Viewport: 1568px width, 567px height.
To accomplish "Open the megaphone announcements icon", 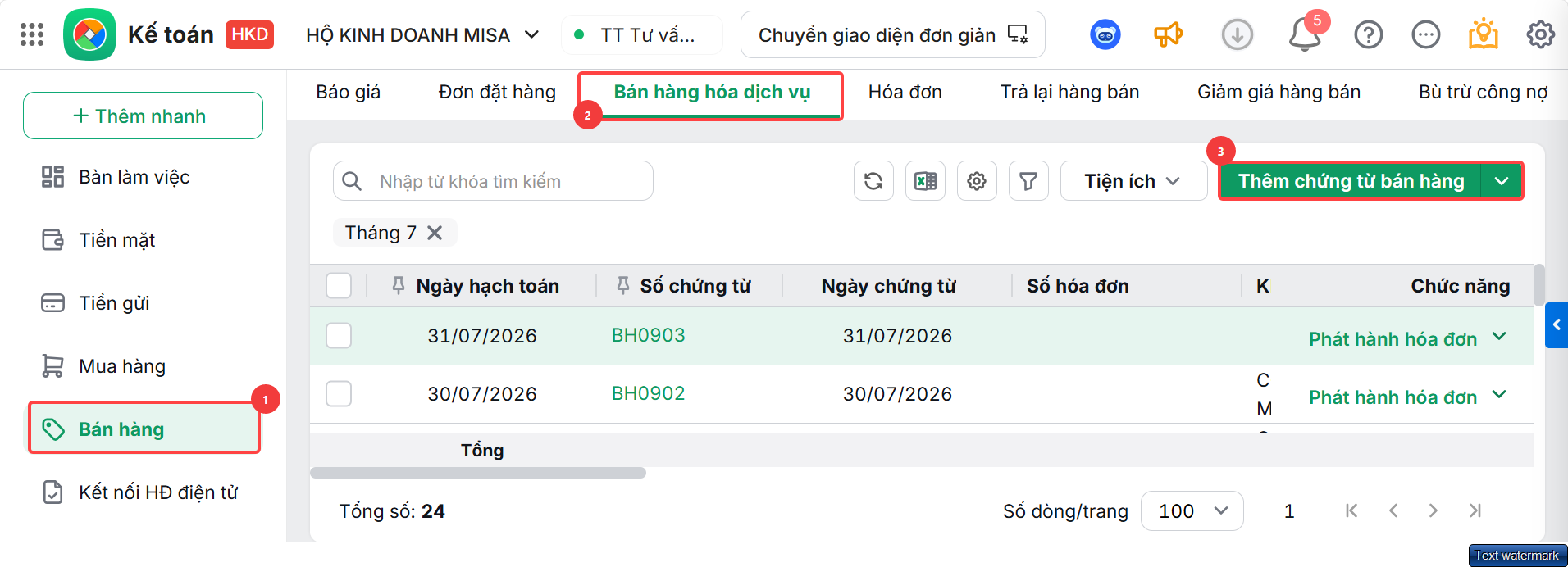I will click(1169, 34).
